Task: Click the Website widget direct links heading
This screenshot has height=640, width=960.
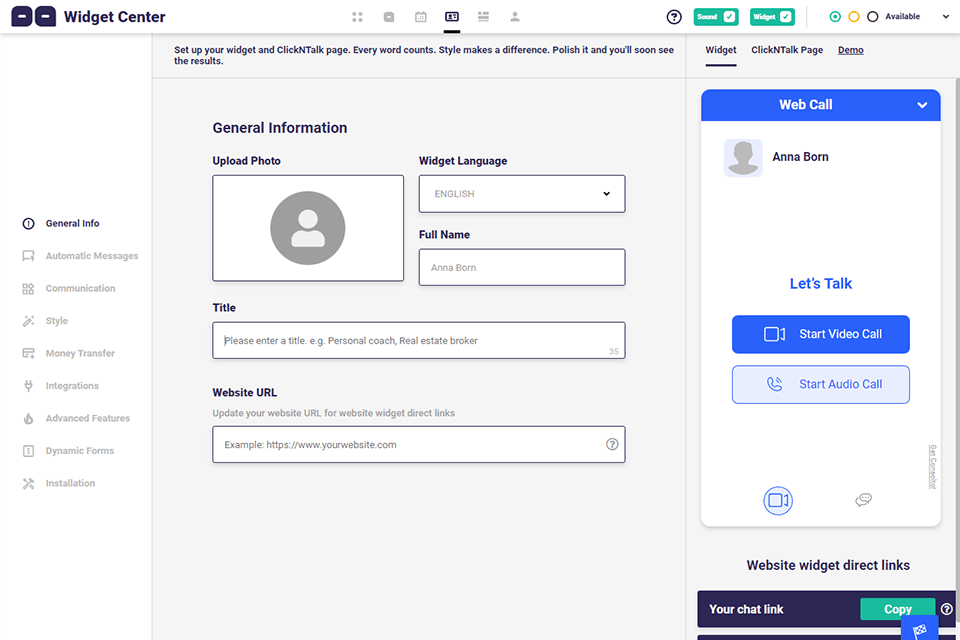Action: coord(828,565)
